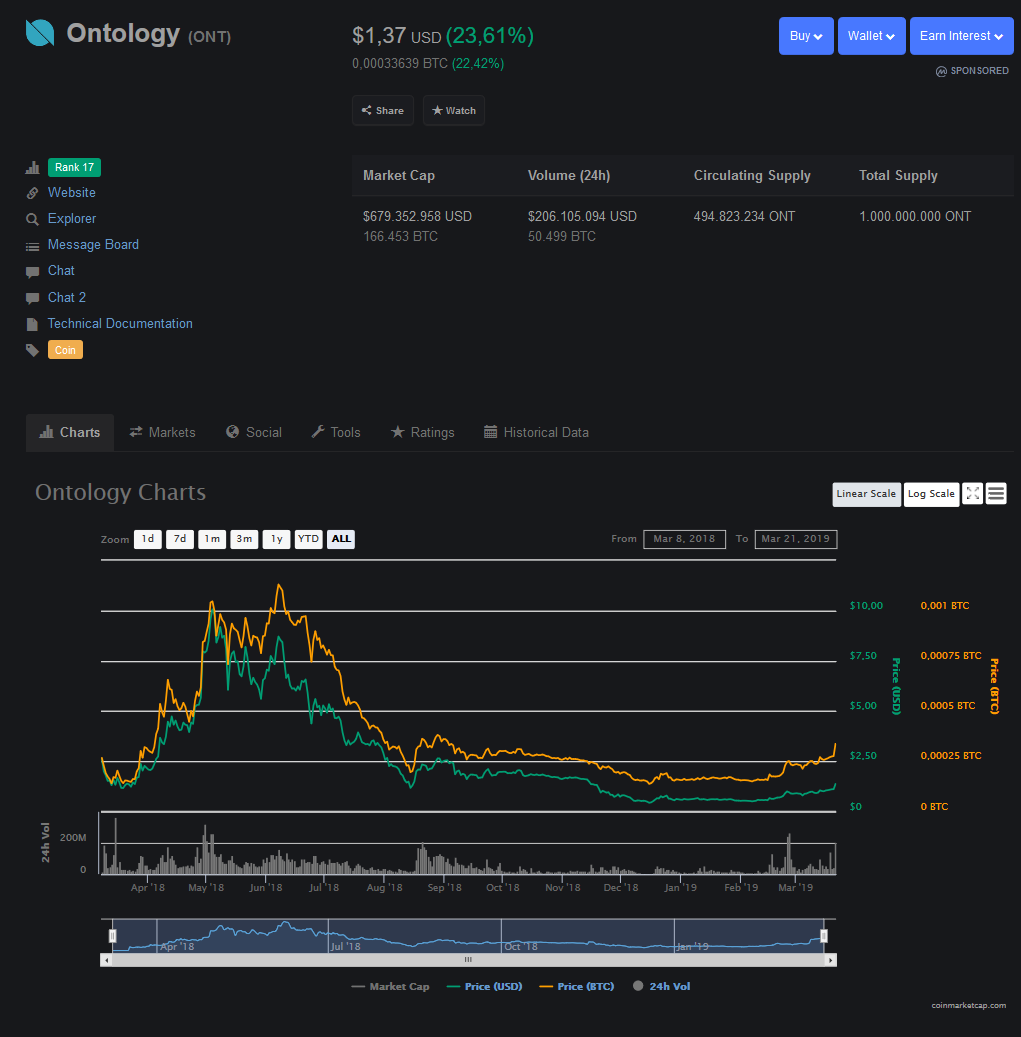Click the 1.000.000.000 ONT total supply
The height and width of the screenshot is (1037, 1021).
(x=915, y=216)
